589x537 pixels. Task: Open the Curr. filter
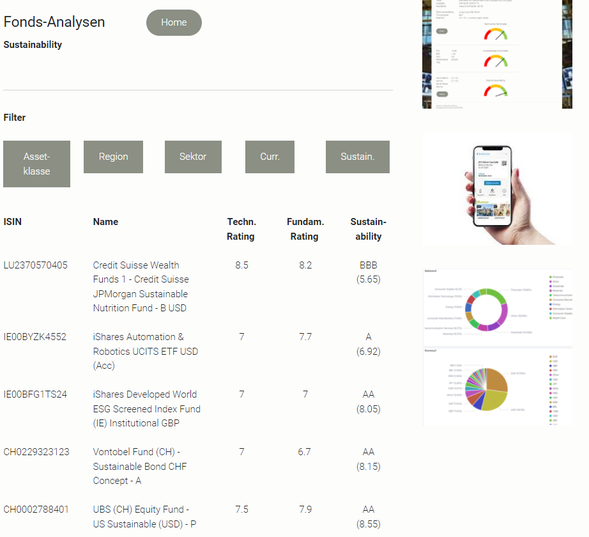tap(270, 157)
